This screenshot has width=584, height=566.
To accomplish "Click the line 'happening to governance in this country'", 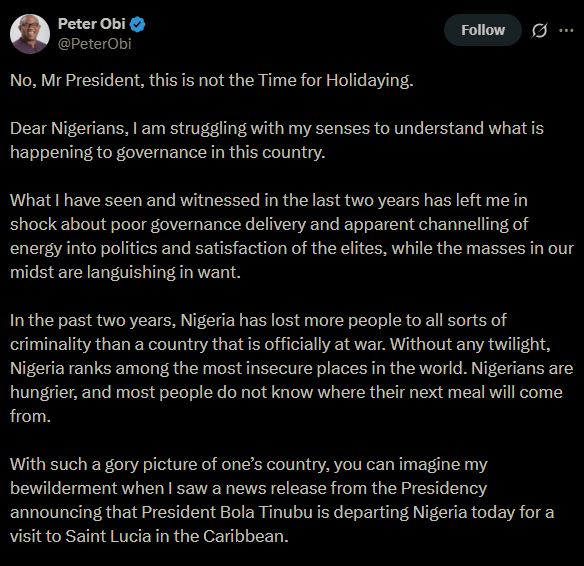I will [168, 153].
